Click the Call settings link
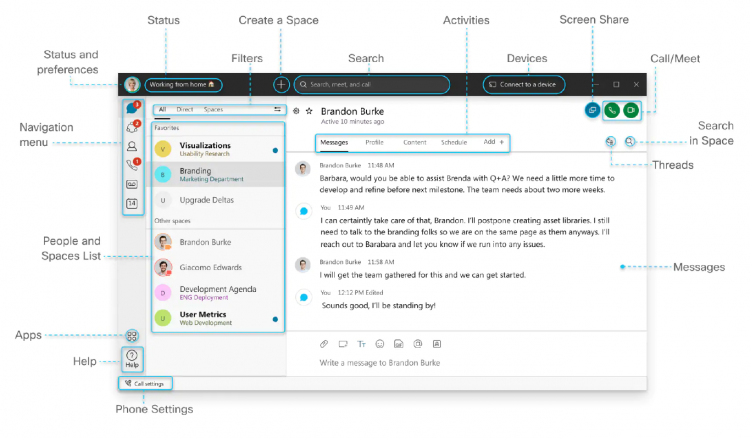The height and width of the screenshot is (438, 750). 147,383
